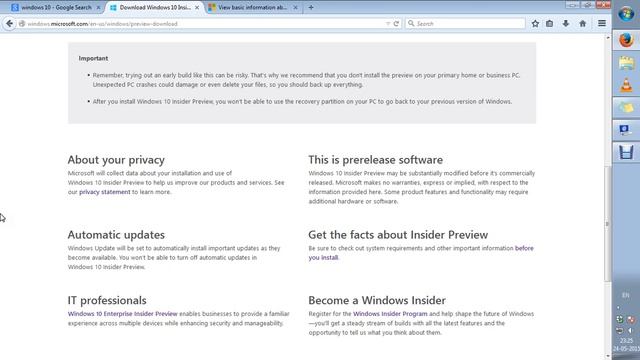Click the Search box in the toolbar
640x360 pixels.
point(465,24)
